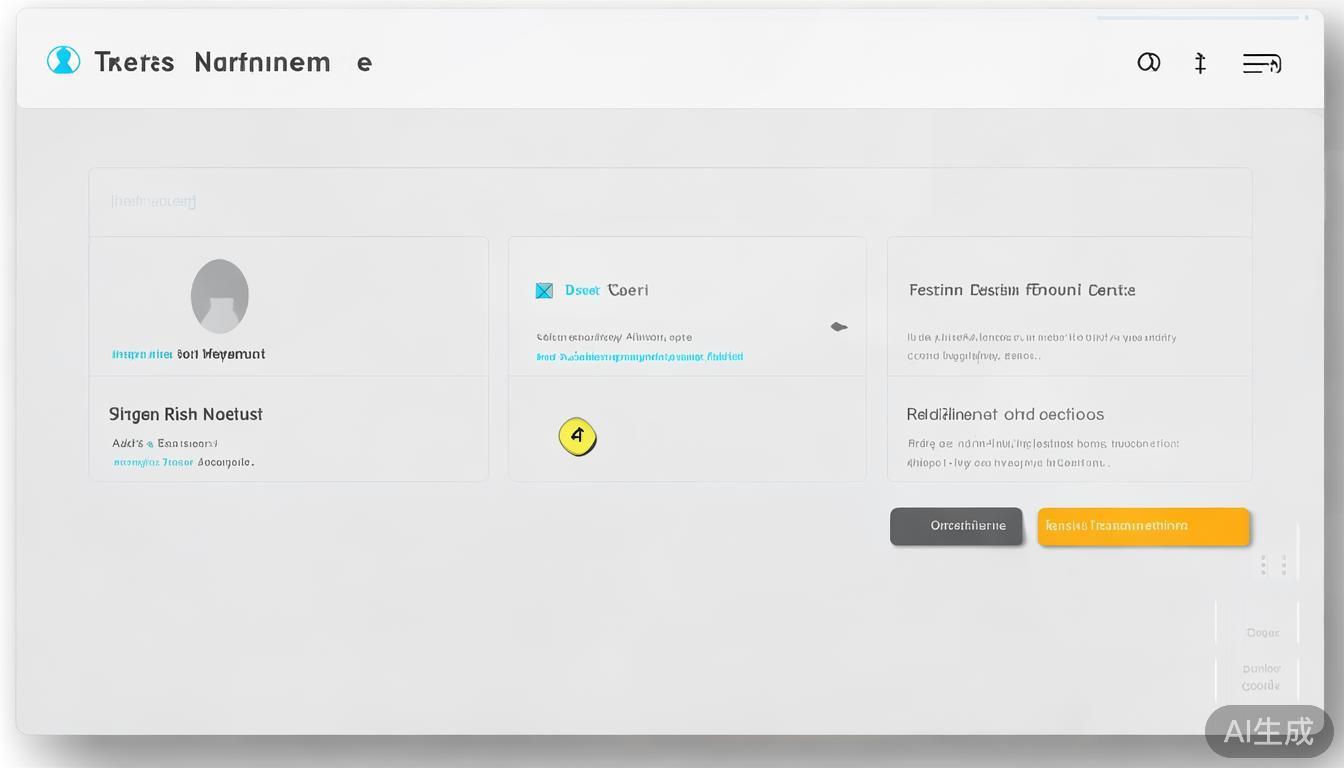Click the orange action button
This screenshot has height=768, width=1344.
coord(1143,526)
